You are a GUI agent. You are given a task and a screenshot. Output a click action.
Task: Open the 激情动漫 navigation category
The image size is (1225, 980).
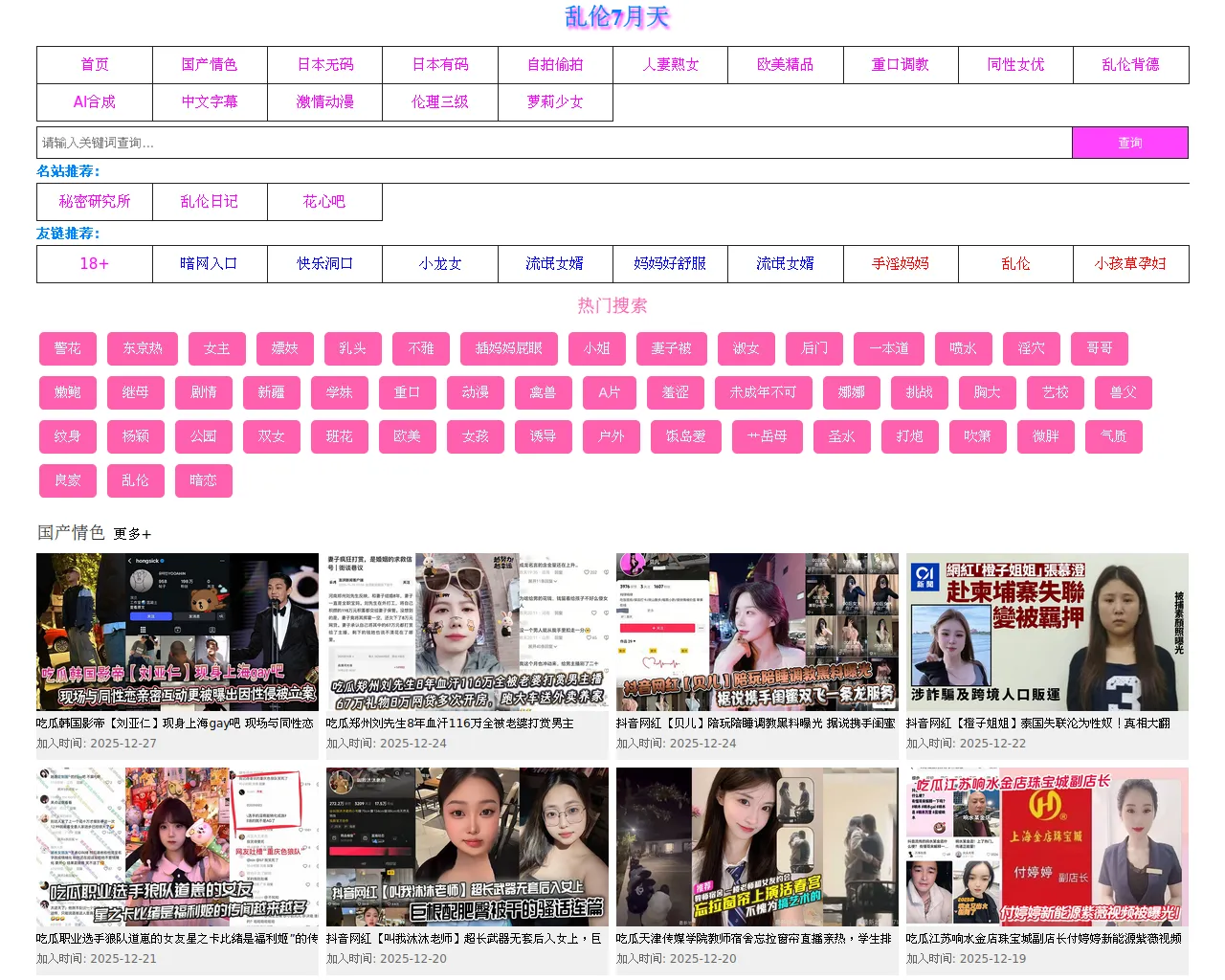325,102
